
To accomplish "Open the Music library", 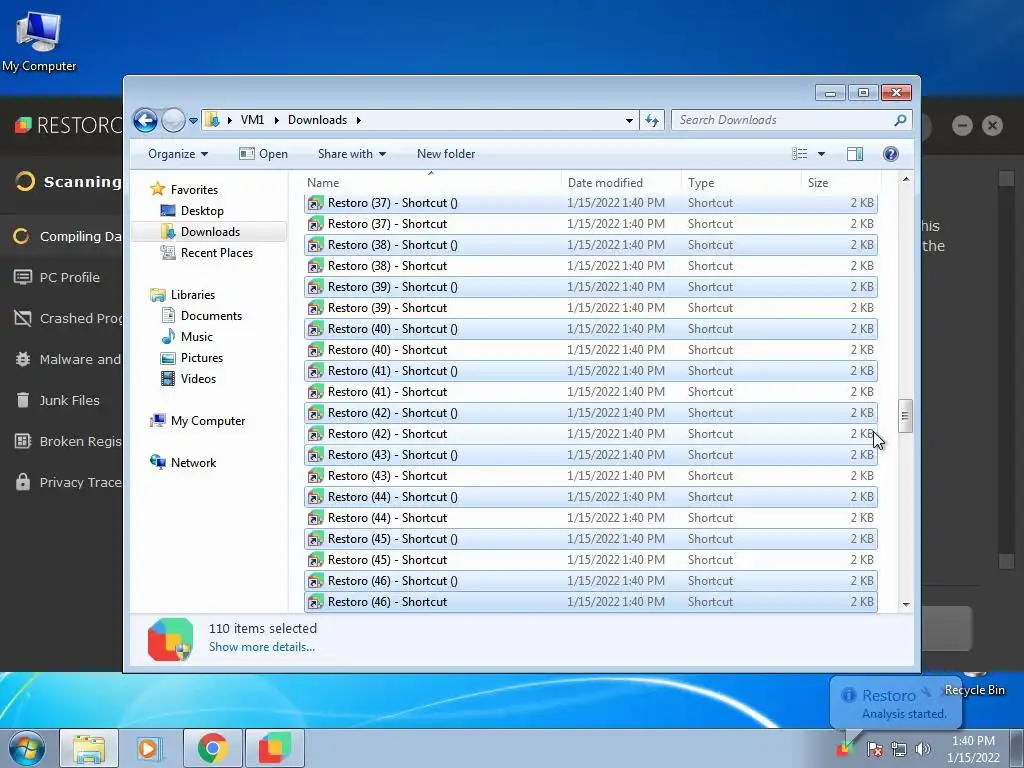I will (197, 337).
